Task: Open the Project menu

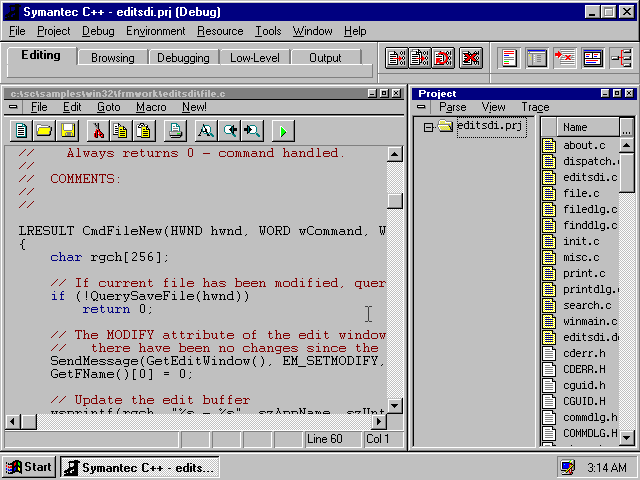Action: (53, 31)
